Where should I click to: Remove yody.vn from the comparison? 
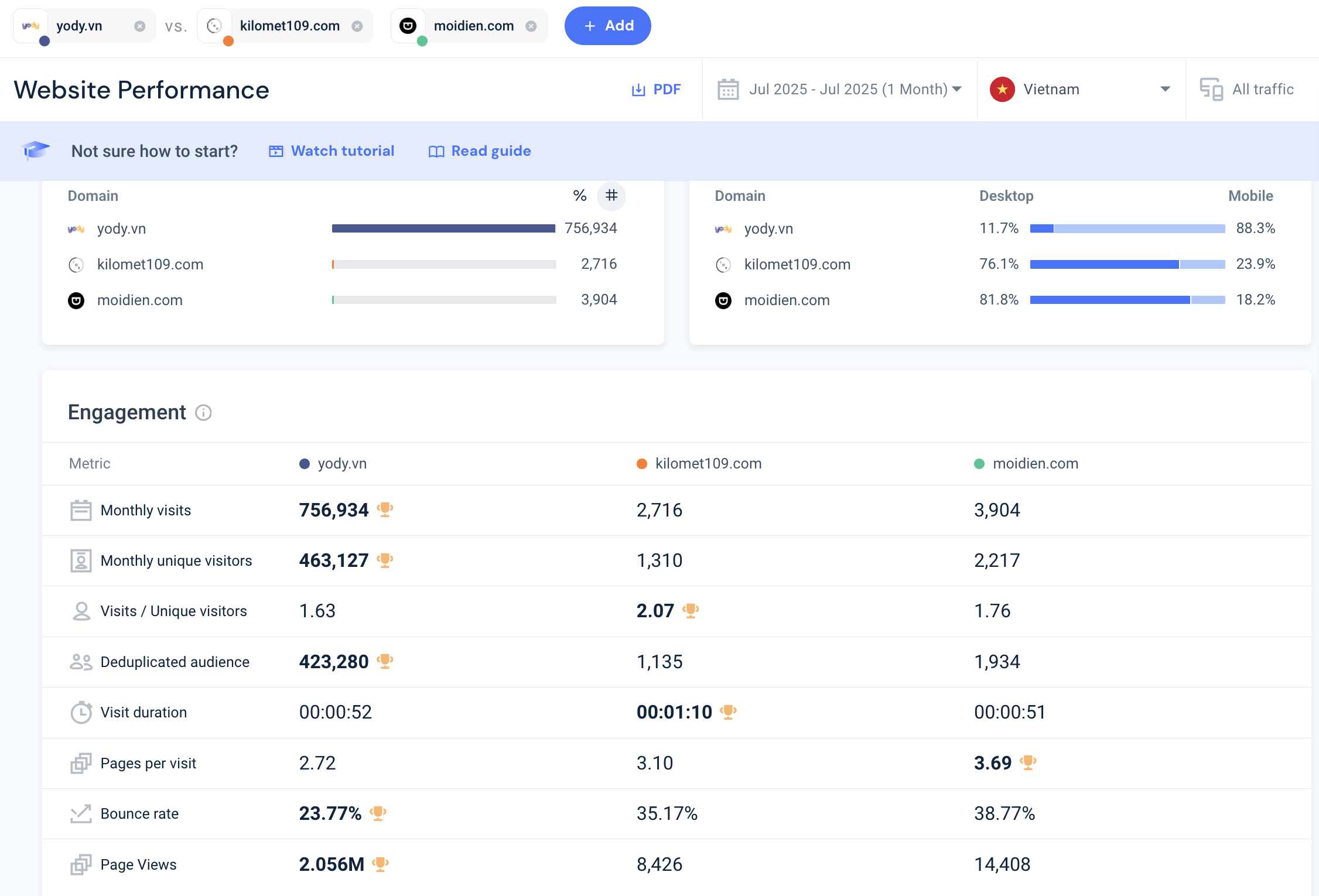click(x=139, y=26)
